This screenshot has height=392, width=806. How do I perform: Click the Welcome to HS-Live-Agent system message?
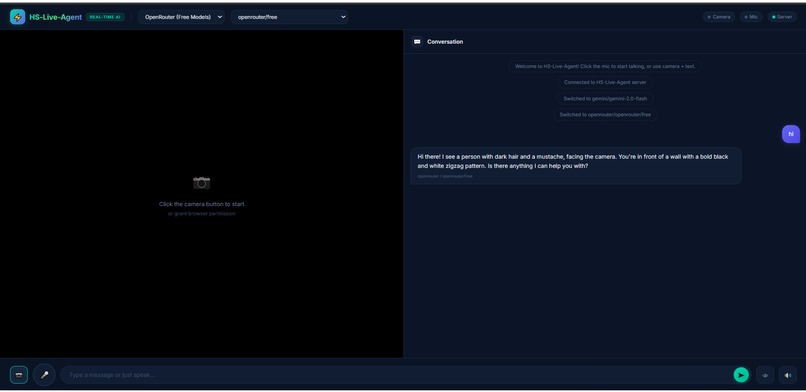605,66
